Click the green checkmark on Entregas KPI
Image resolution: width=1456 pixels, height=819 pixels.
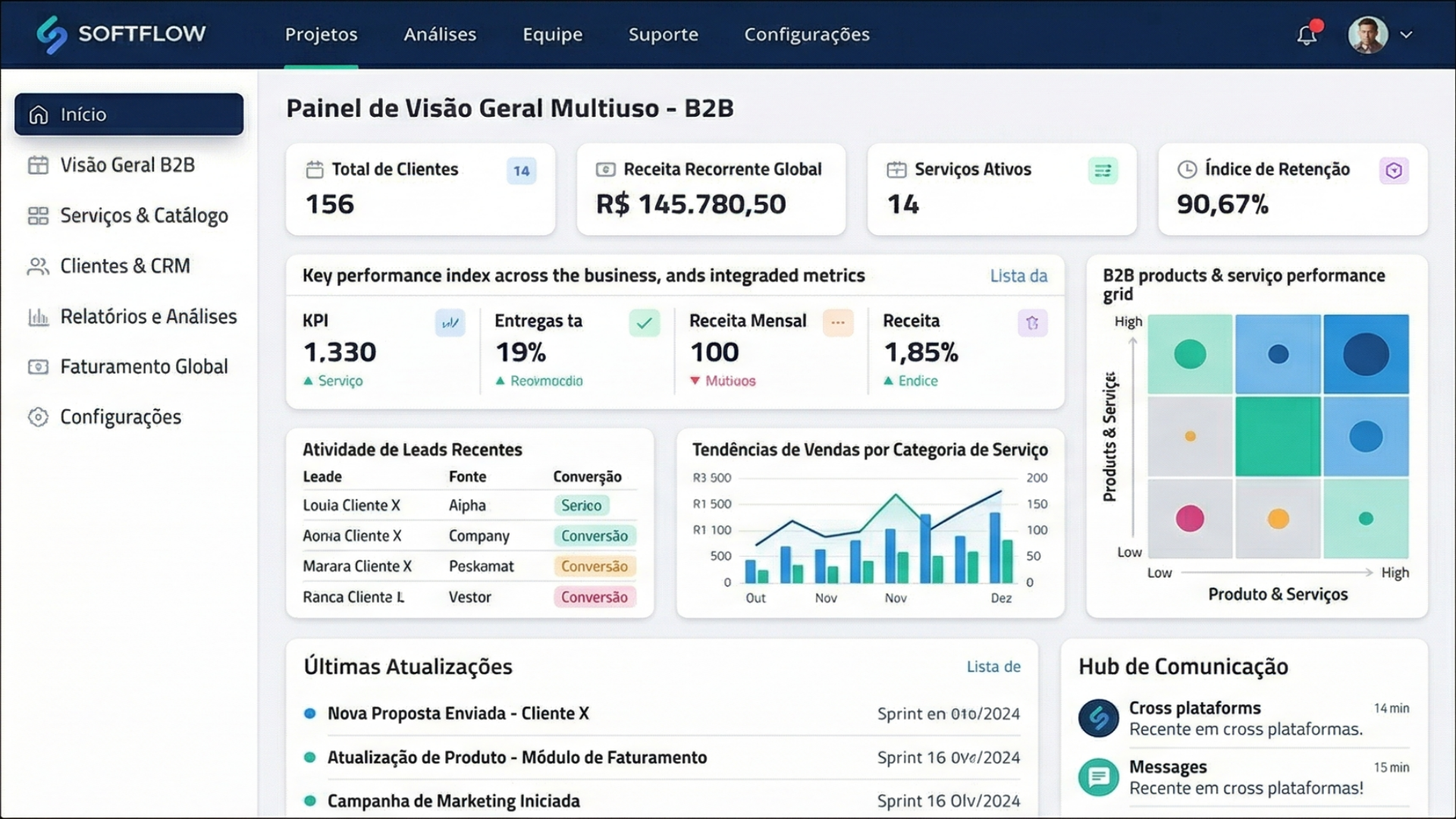click(645, 323)
